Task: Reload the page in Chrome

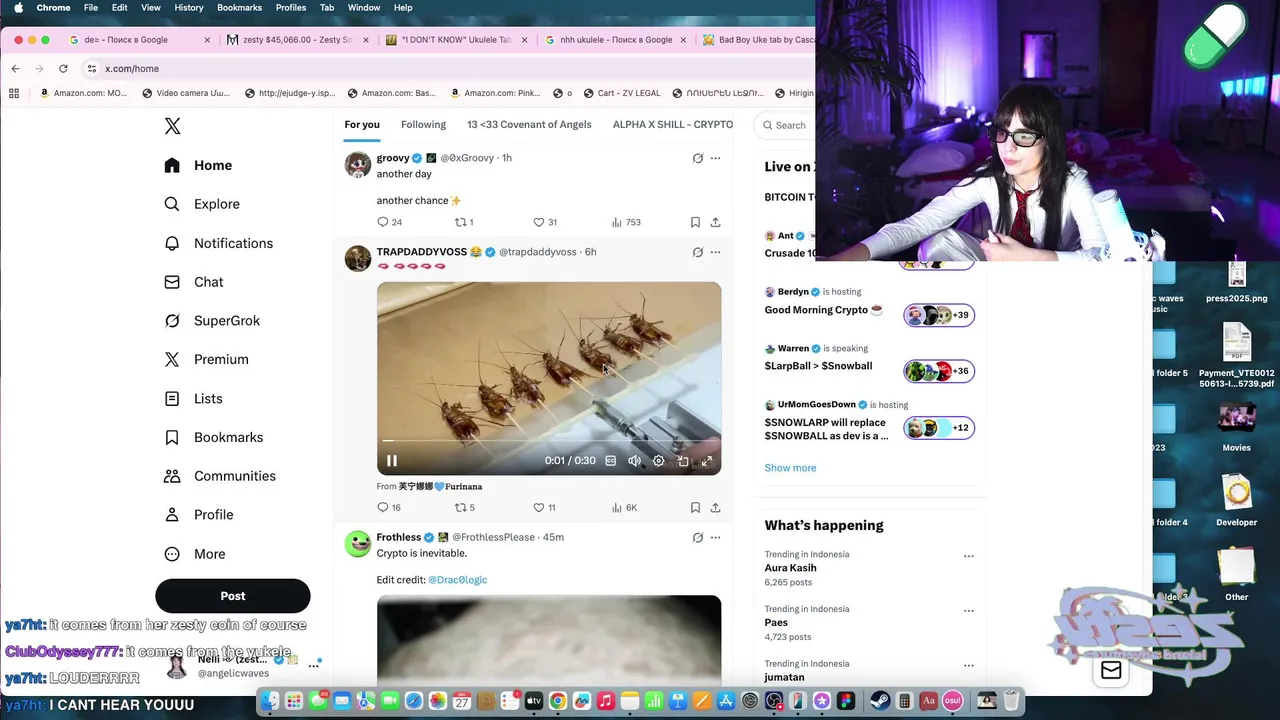Action: pyautogui.click(x=63, y=69)
